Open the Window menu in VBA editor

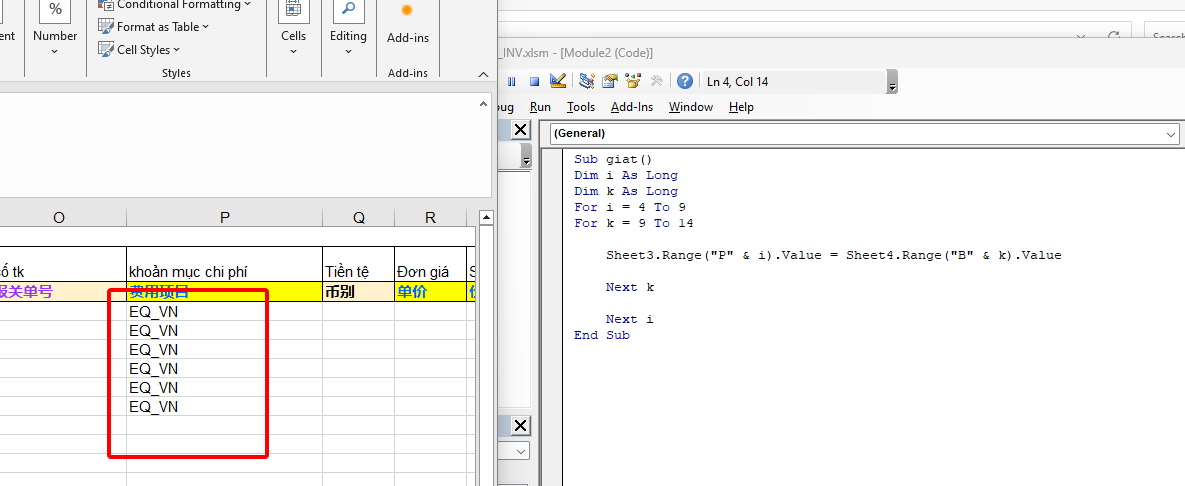[691, 107]
